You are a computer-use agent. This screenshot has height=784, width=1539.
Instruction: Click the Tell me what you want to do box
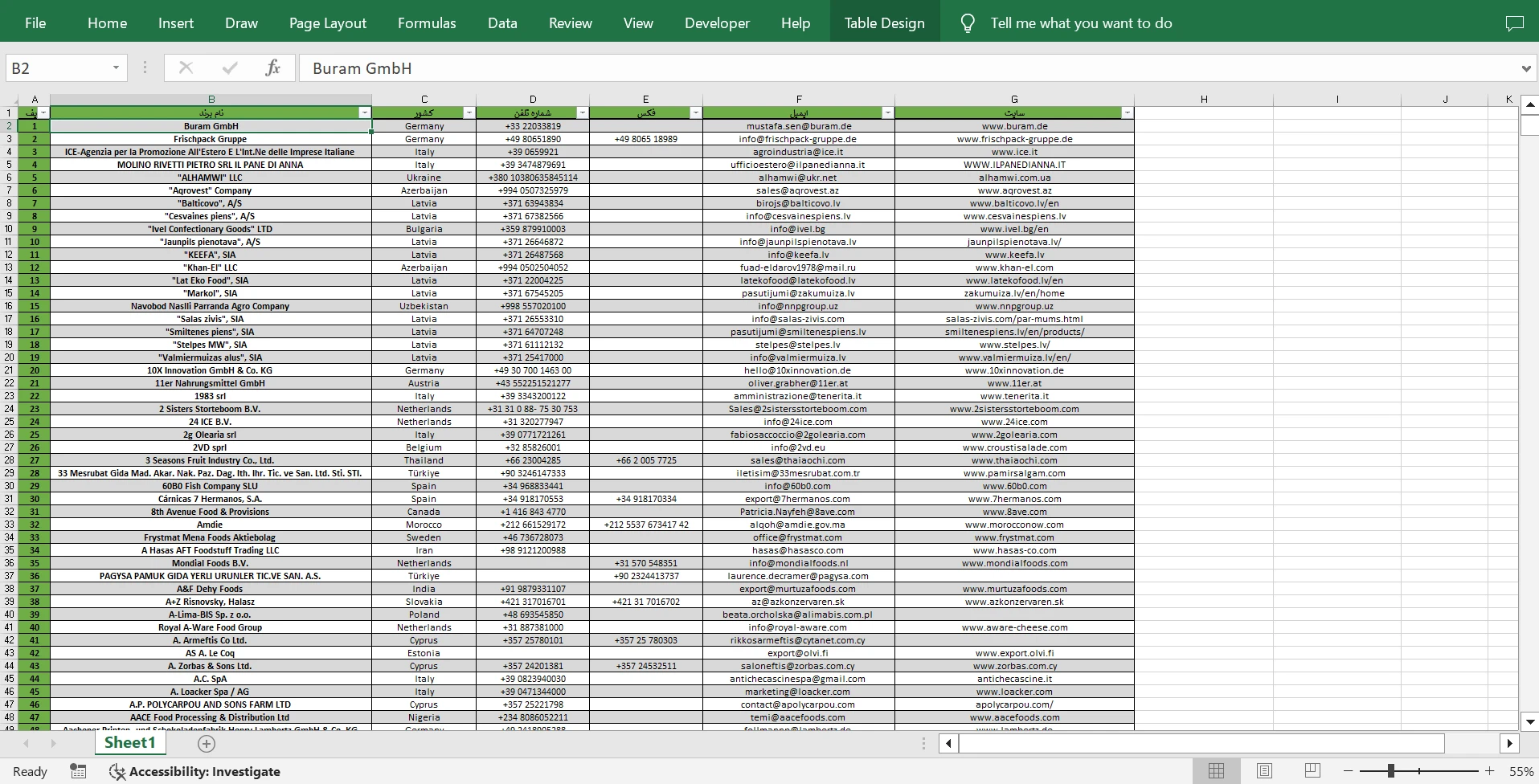point(1080,23)
